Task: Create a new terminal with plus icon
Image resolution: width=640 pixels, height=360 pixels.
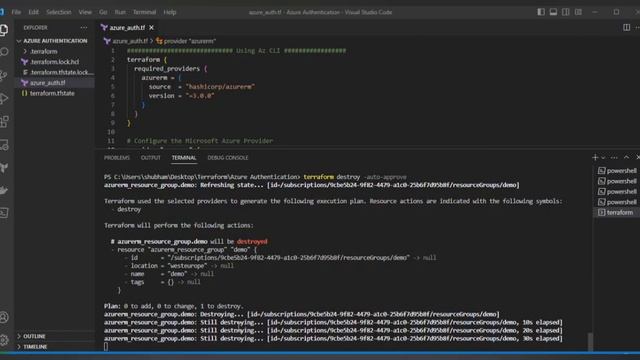Action: click(595, 158)
